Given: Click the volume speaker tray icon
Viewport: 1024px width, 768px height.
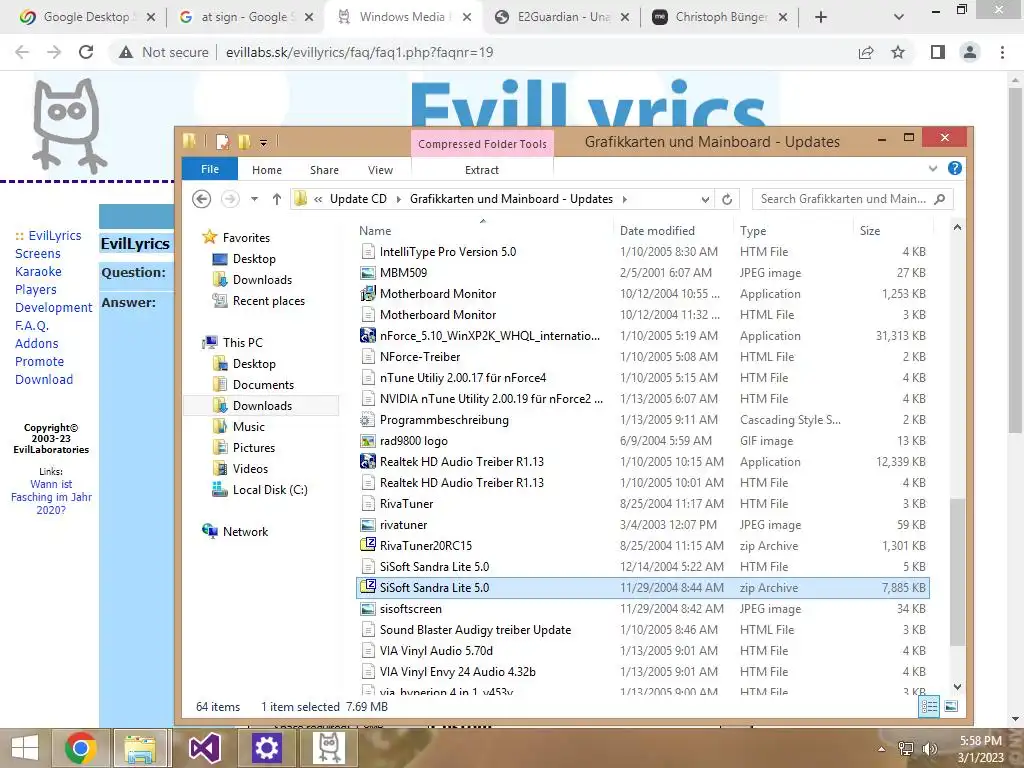Looking at the screenshot, I should pyautogui.click(x=929, y=748).
